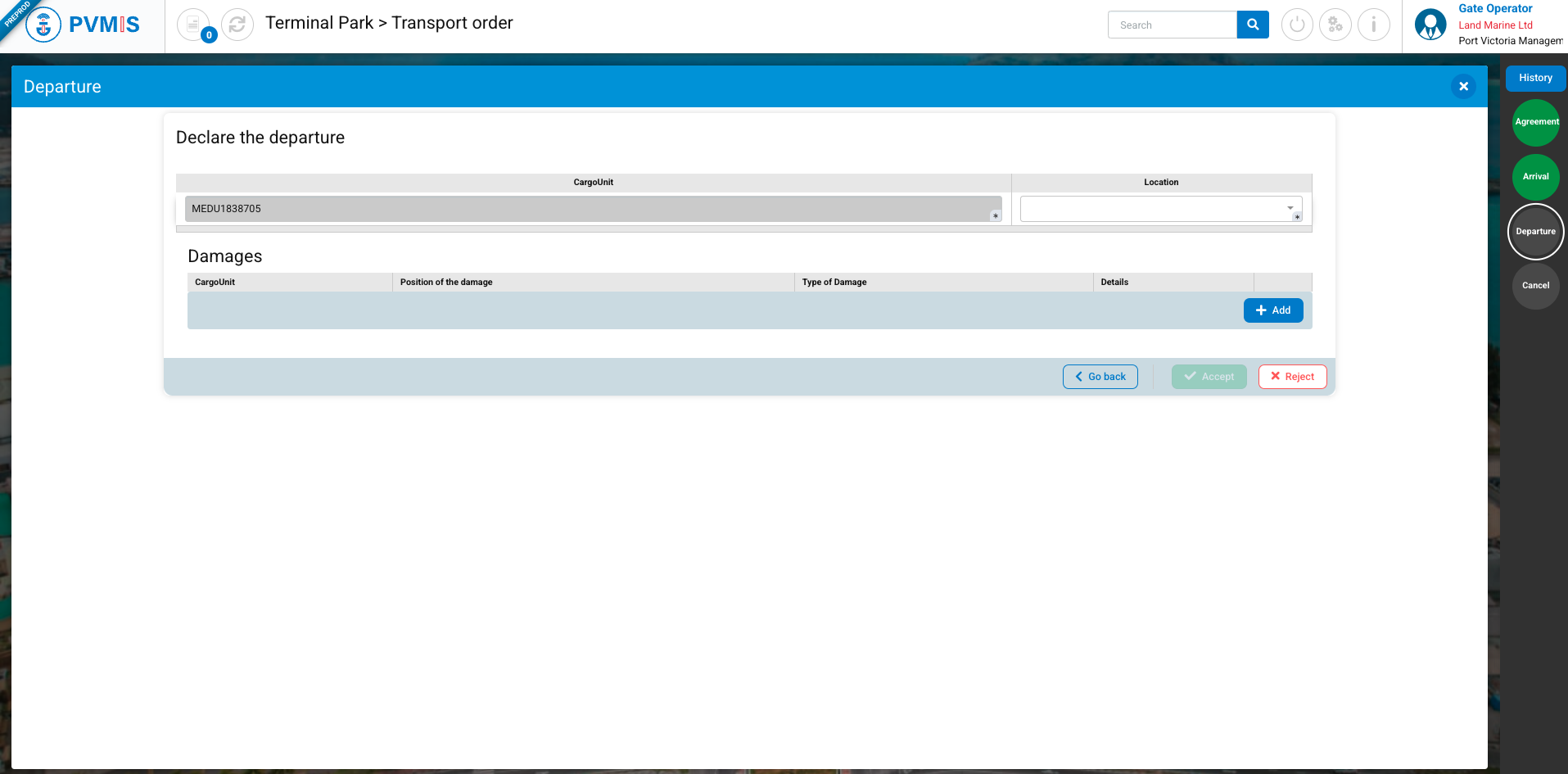Click the Cancel step circle
Screen dimensions: 1568x774
1536,286
